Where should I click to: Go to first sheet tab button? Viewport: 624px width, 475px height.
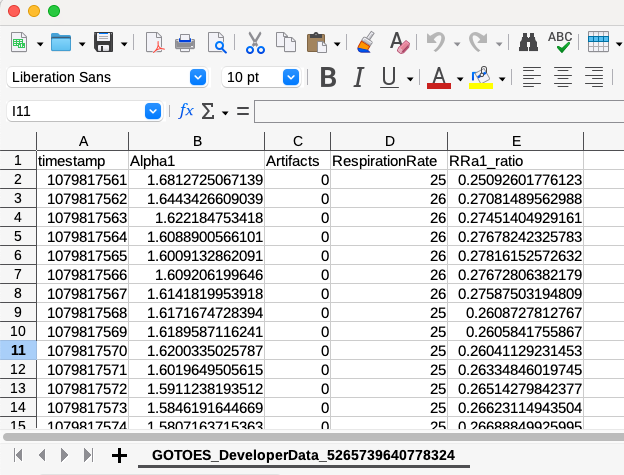click(x=18, y=455)
